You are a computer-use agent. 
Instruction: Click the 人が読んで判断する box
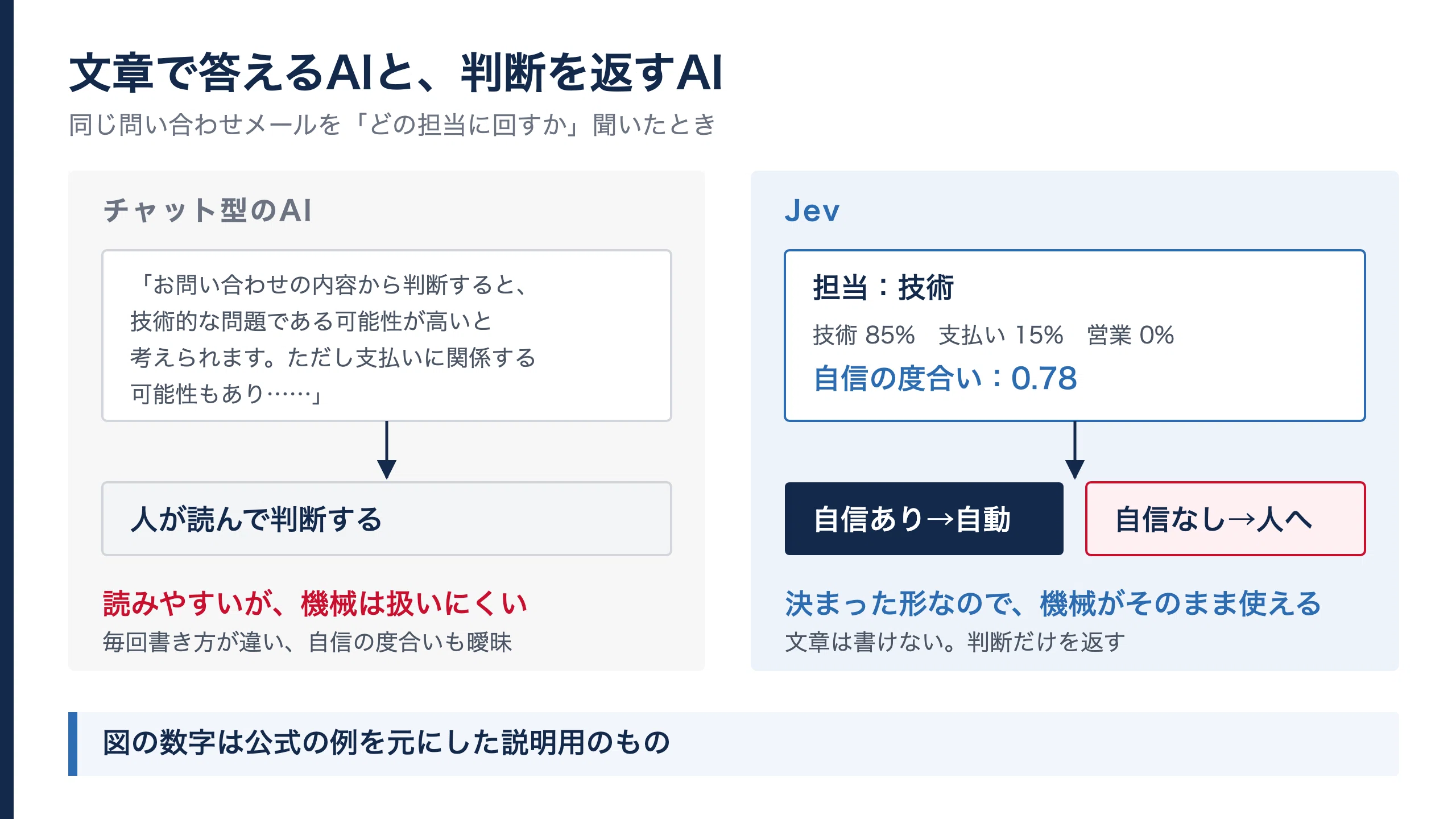point(387,519)
